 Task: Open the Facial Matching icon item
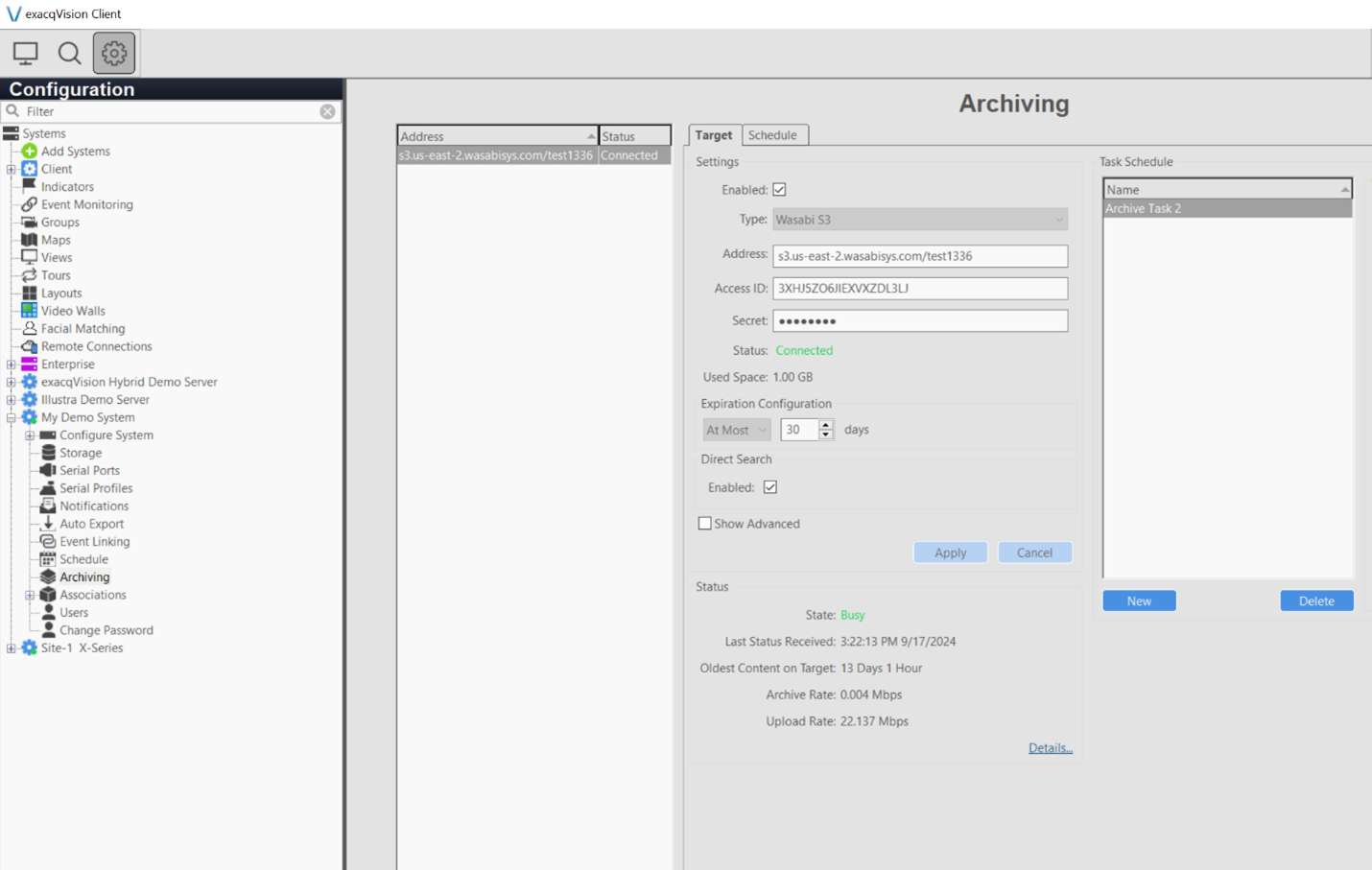coord(30,328)
